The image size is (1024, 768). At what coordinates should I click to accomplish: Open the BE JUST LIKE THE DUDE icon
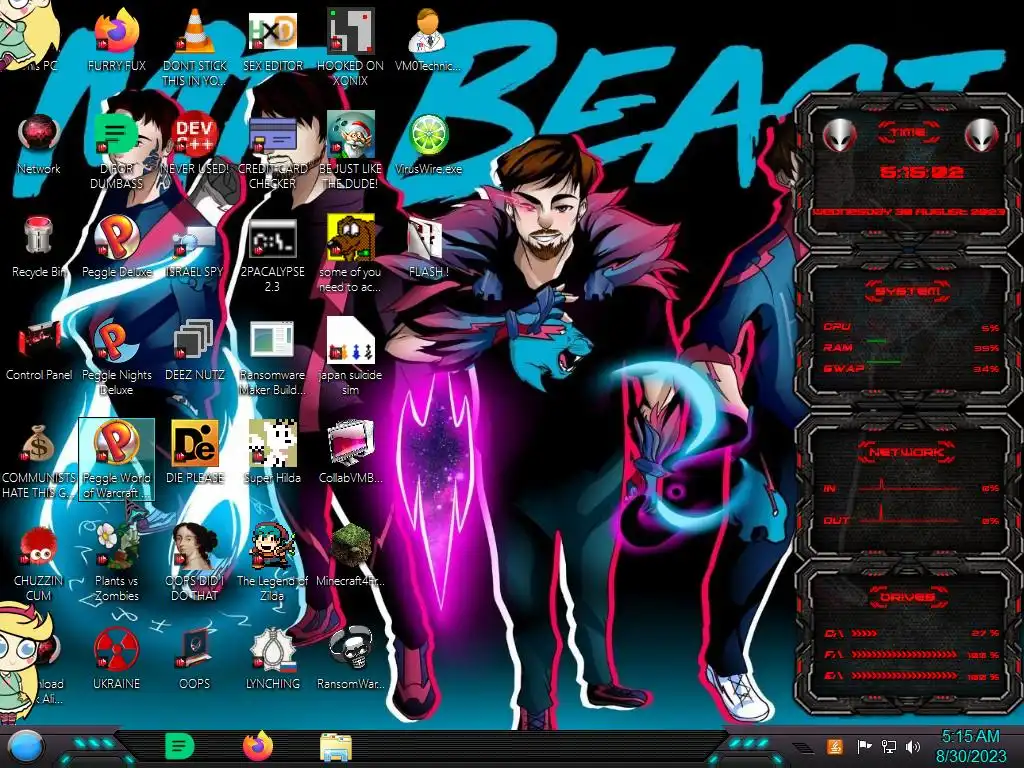click(350, 135)
